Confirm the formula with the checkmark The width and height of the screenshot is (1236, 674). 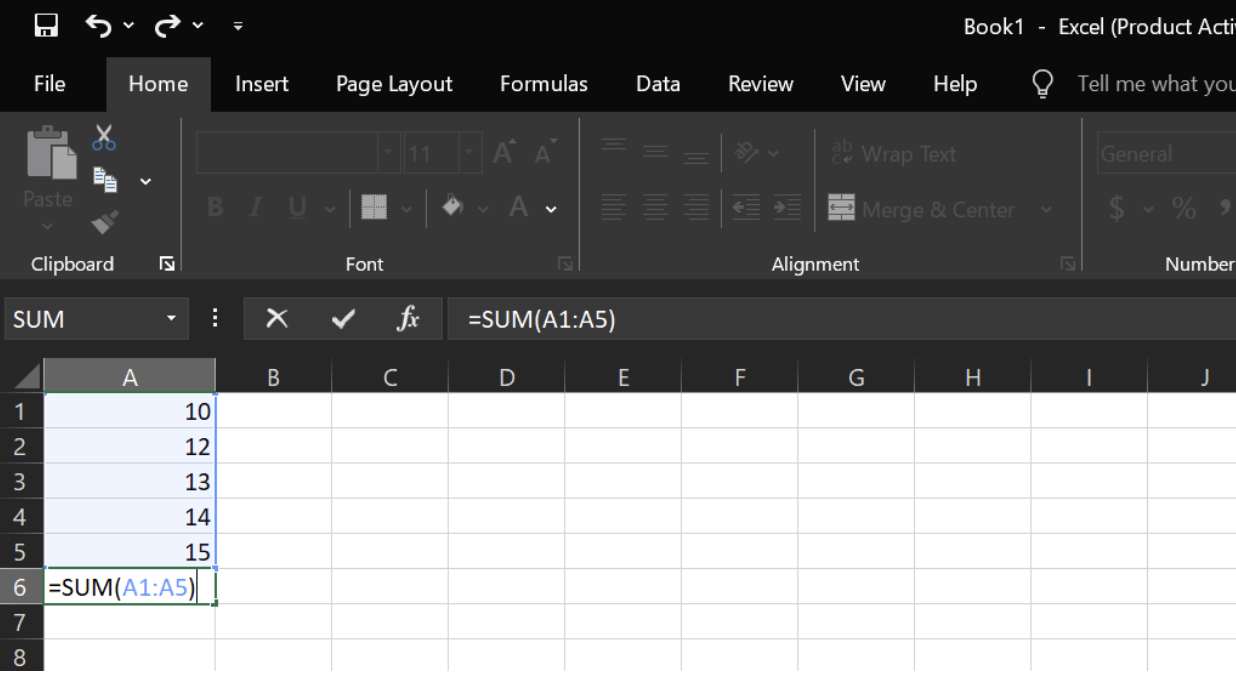(343, 319)
